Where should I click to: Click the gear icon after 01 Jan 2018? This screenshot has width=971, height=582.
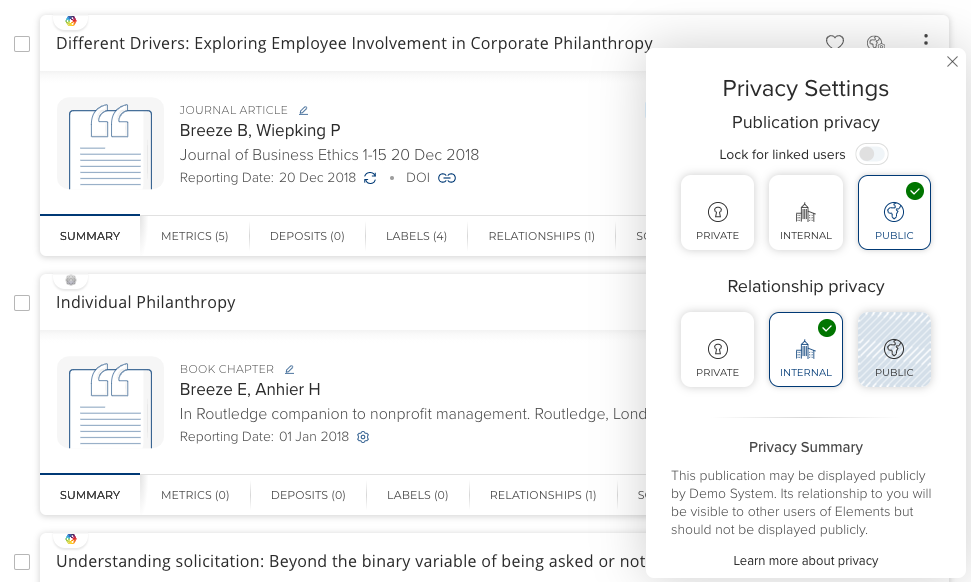coord(363,437)
